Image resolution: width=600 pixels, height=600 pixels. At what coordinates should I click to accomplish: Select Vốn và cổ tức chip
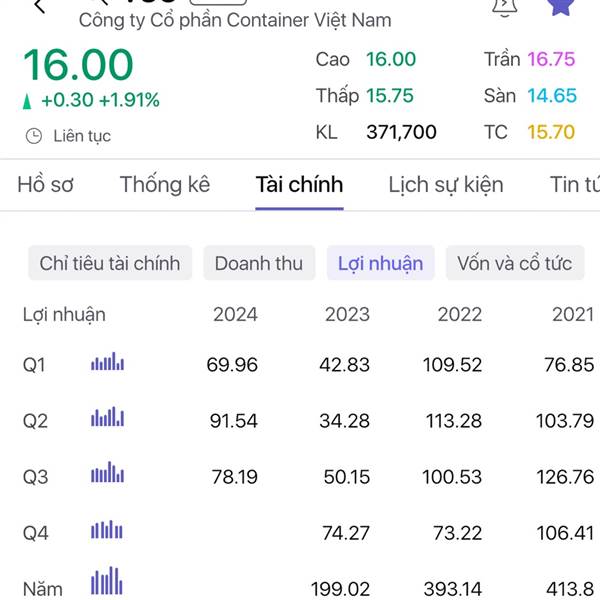[515, 263]
